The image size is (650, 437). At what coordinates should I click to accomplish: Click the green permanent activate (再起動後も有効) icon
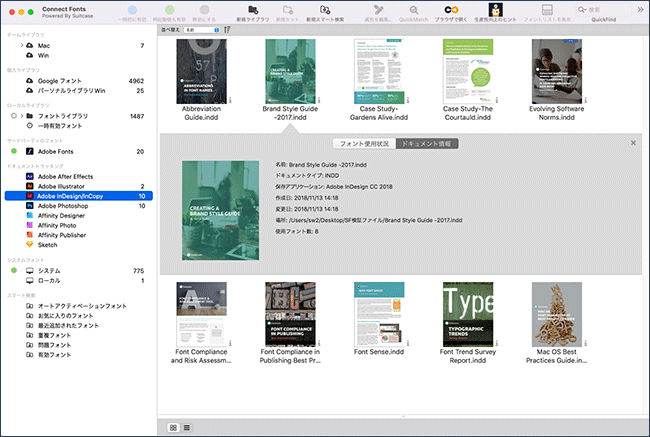(170, 10)
